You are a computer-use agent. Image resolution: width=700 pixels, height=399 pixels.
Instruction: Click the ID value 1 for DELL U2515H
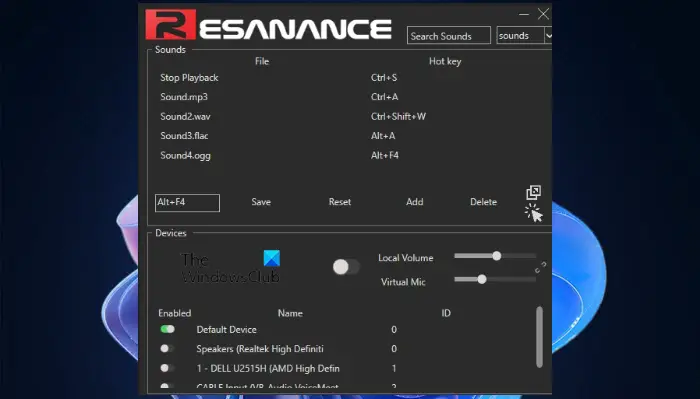(x=394, y=368)
